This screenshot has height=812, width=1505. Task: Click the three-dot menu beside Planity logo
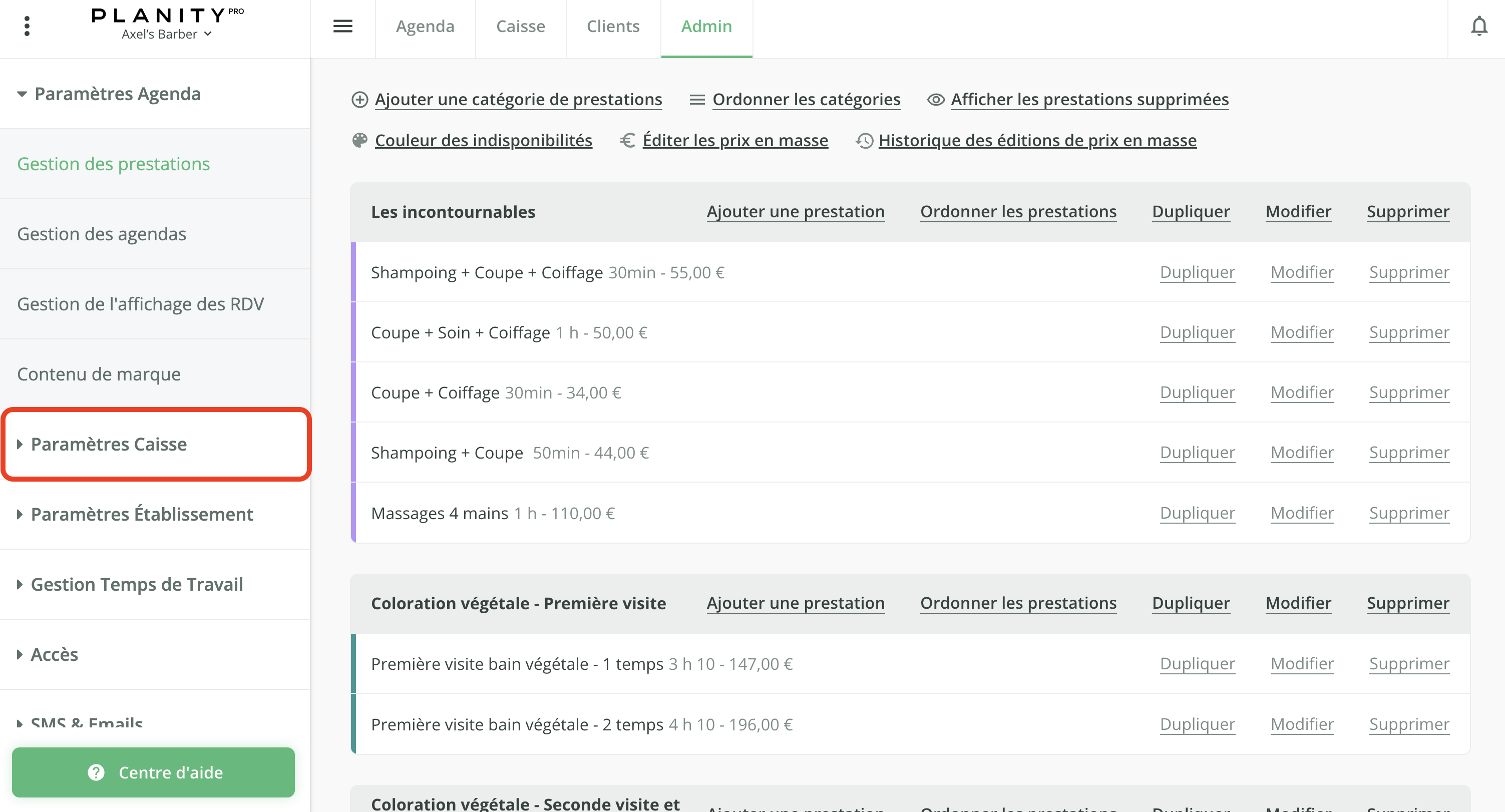coord(27,26)
